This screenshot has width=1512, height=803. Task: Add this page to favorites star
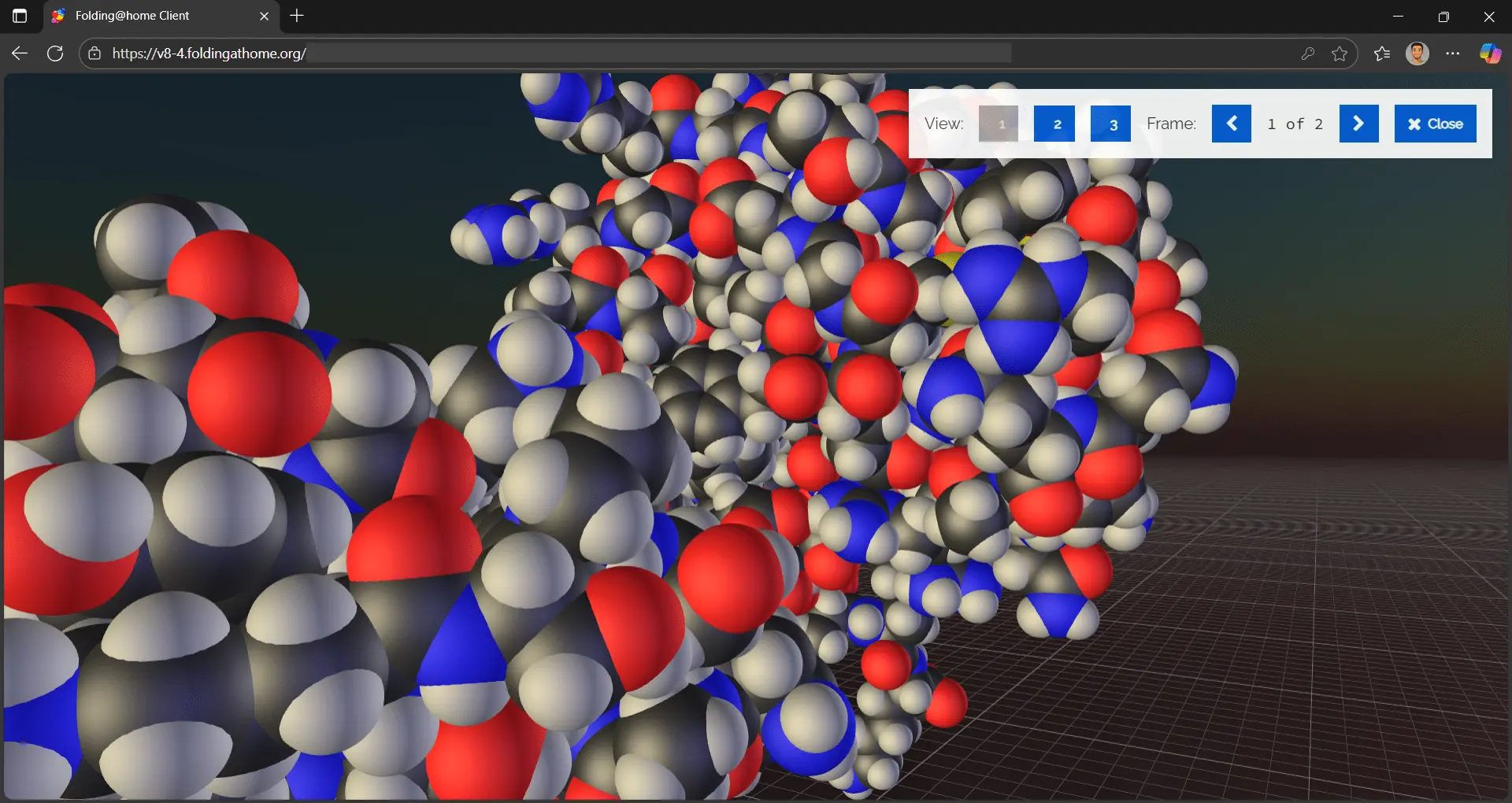point(1340,54)
